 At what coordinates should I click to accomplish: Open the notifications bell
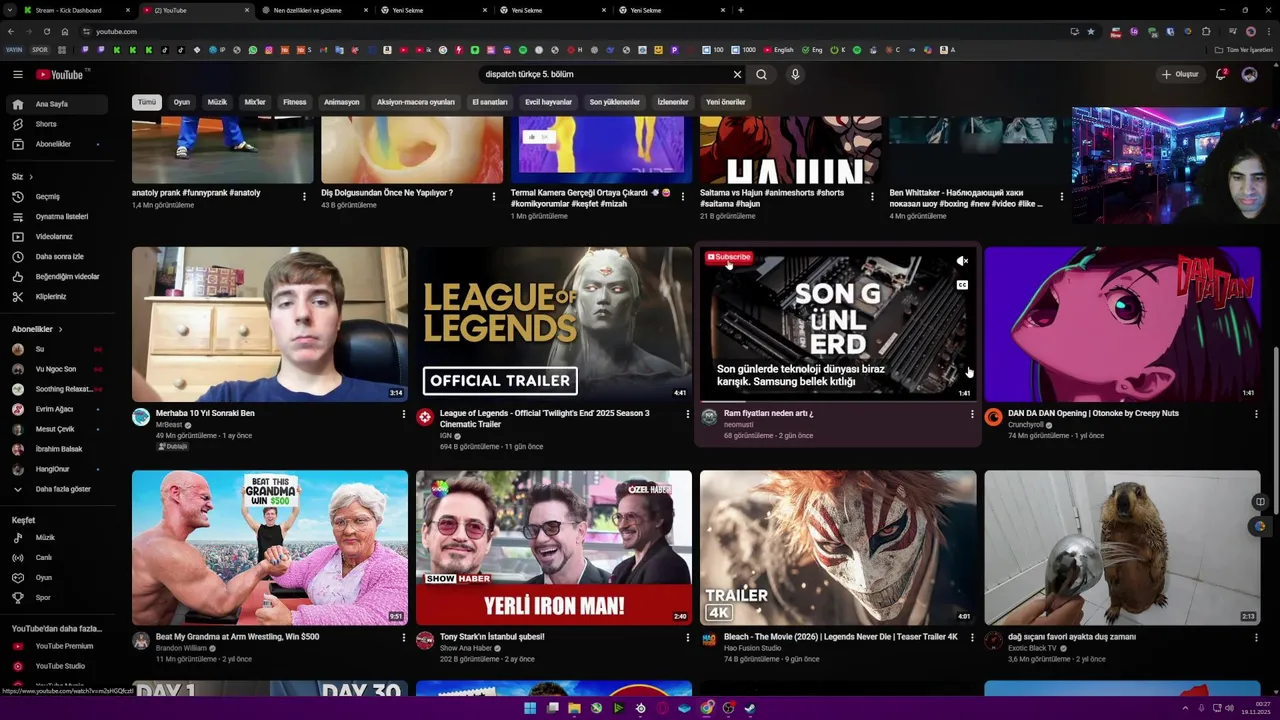[x=1221, y=74]
